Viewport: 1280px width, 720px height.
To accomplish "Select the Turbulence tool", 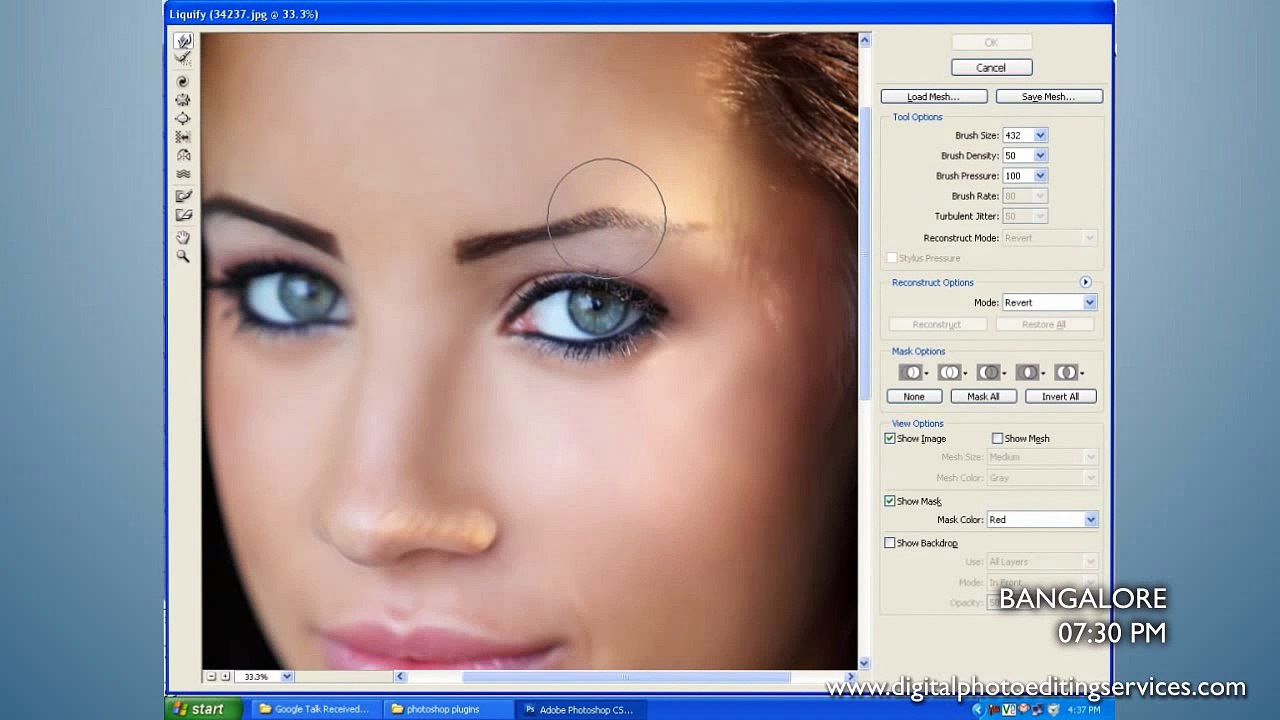I will click(183, 174).
